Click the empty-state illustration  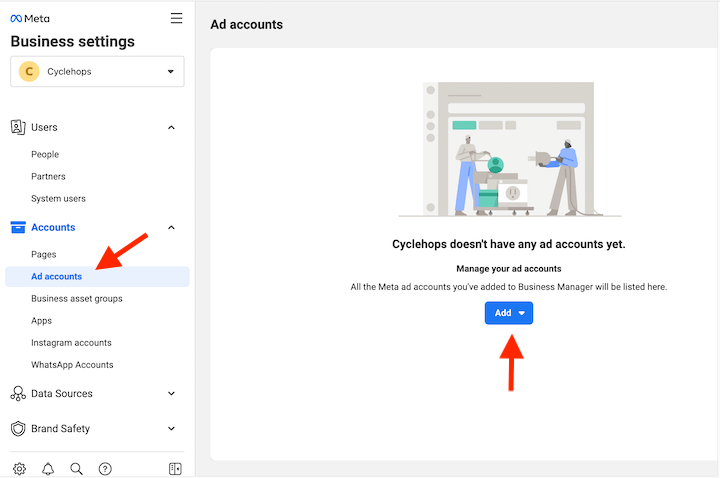(510, 149)
